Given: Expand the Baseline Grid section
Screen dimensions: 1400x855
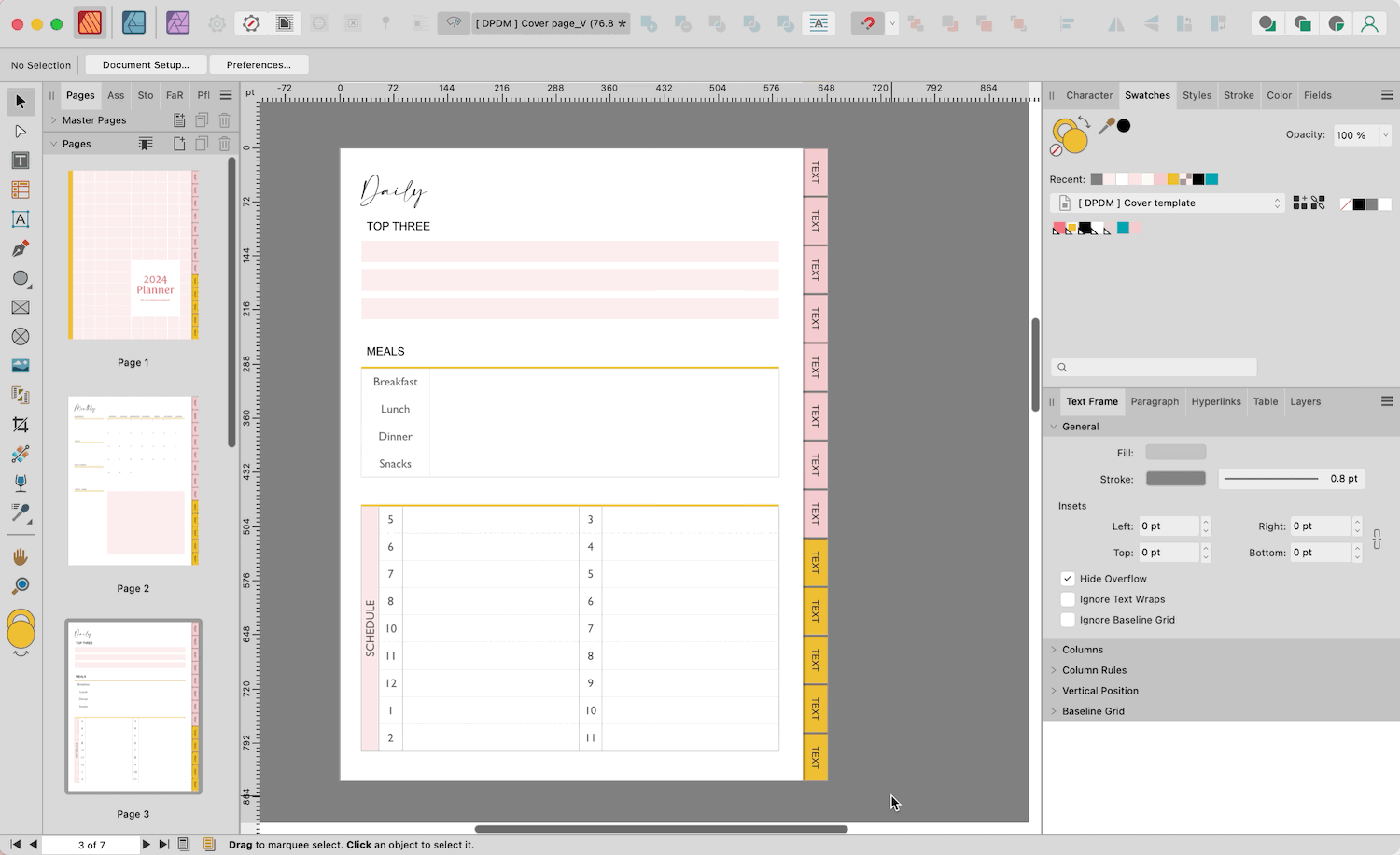Looking at the screenshot, I should (1056, 710).
